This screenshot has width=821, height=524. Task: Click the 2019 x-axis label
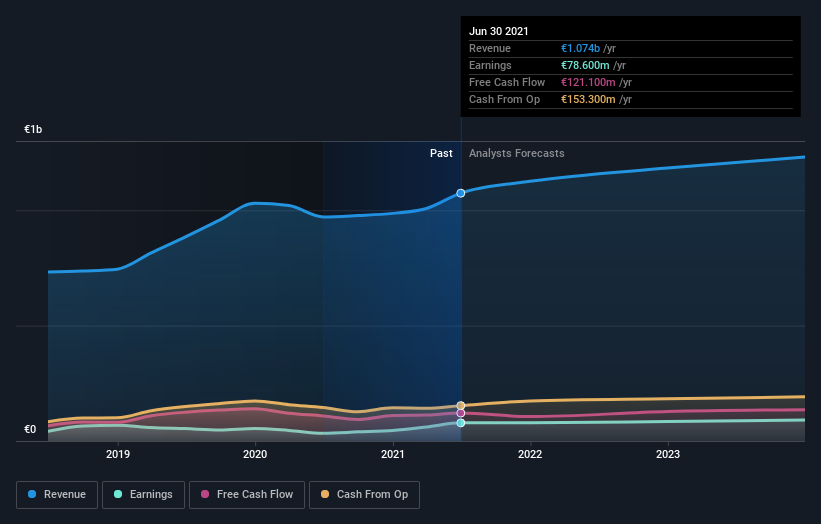[118, 454]
